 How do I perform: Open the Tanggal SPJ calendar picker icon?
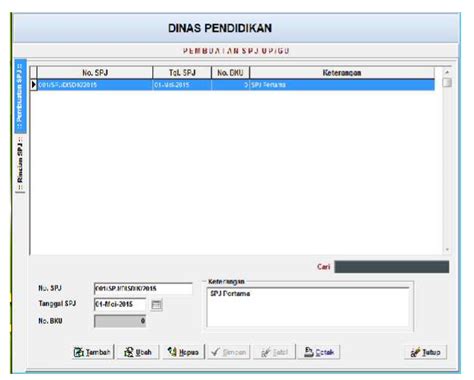157,305
